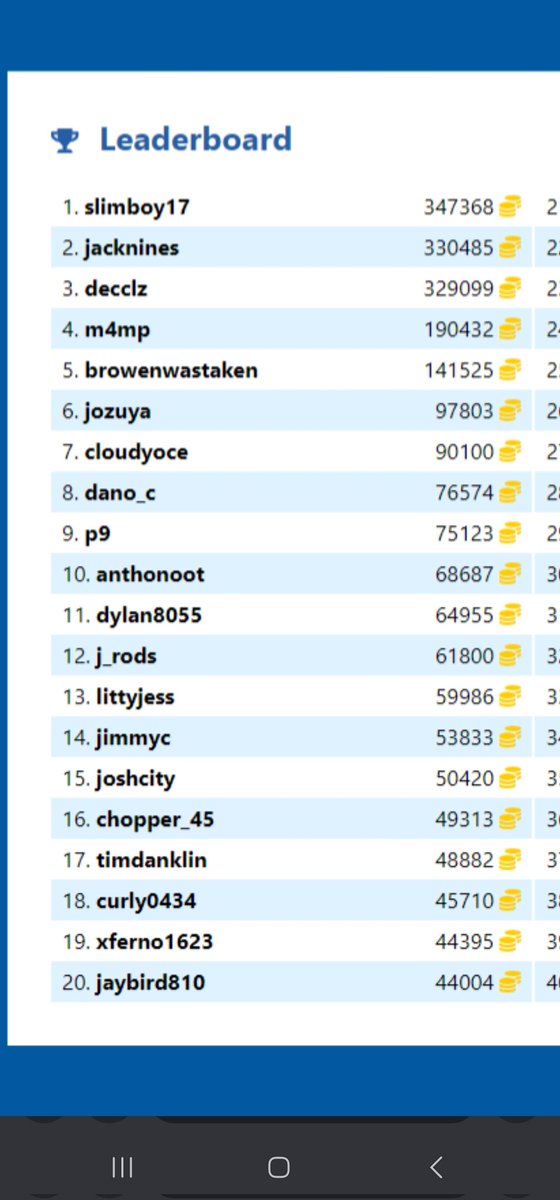Select player name cloudyoce
This screenshot has width=560, height=1200.
(x=136, y=452)
